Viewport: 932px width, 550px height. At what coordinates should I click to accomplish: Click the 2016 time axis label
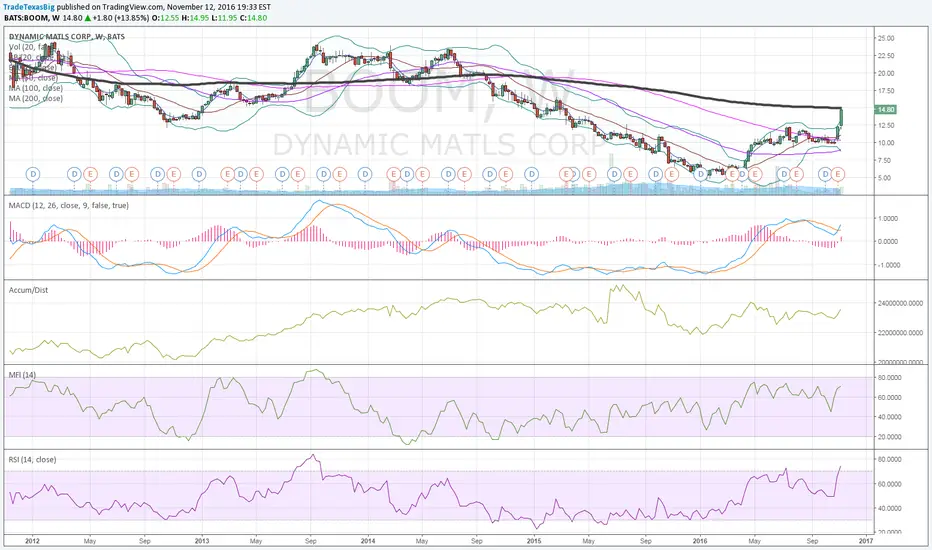coord(700,541)
